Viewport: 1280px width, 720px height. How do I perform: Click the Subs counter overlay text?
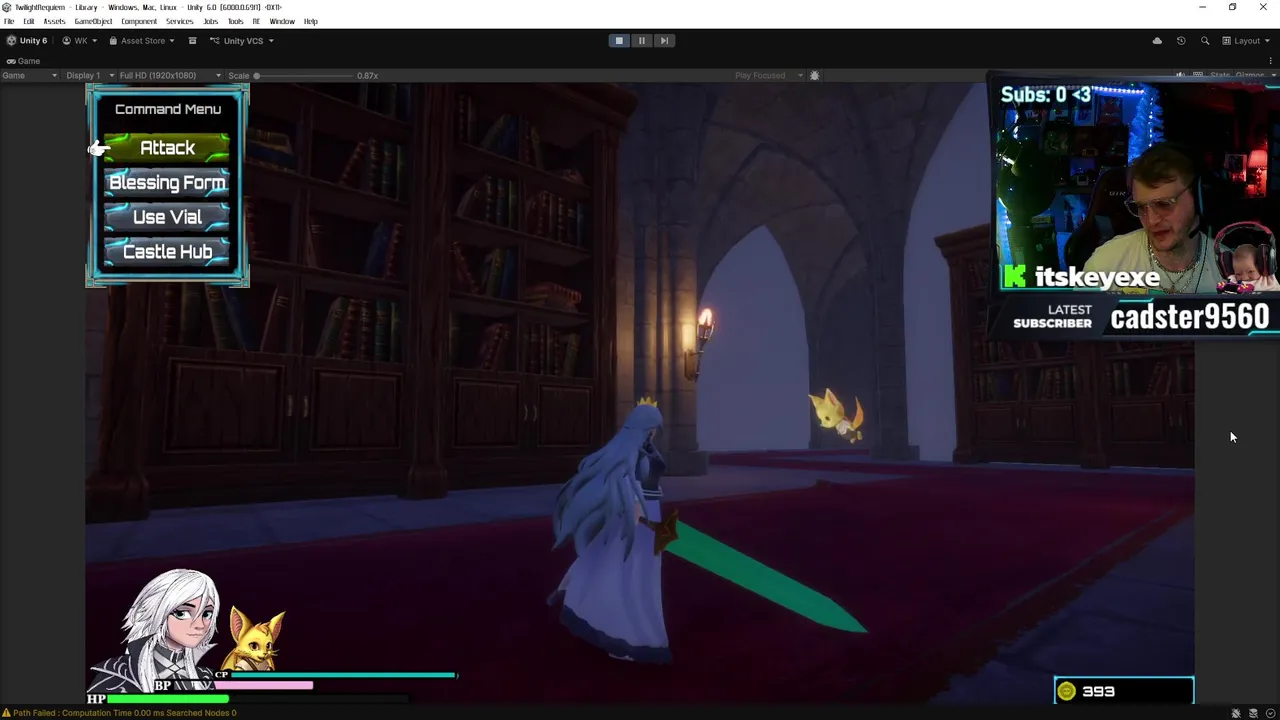[1046, 95]
